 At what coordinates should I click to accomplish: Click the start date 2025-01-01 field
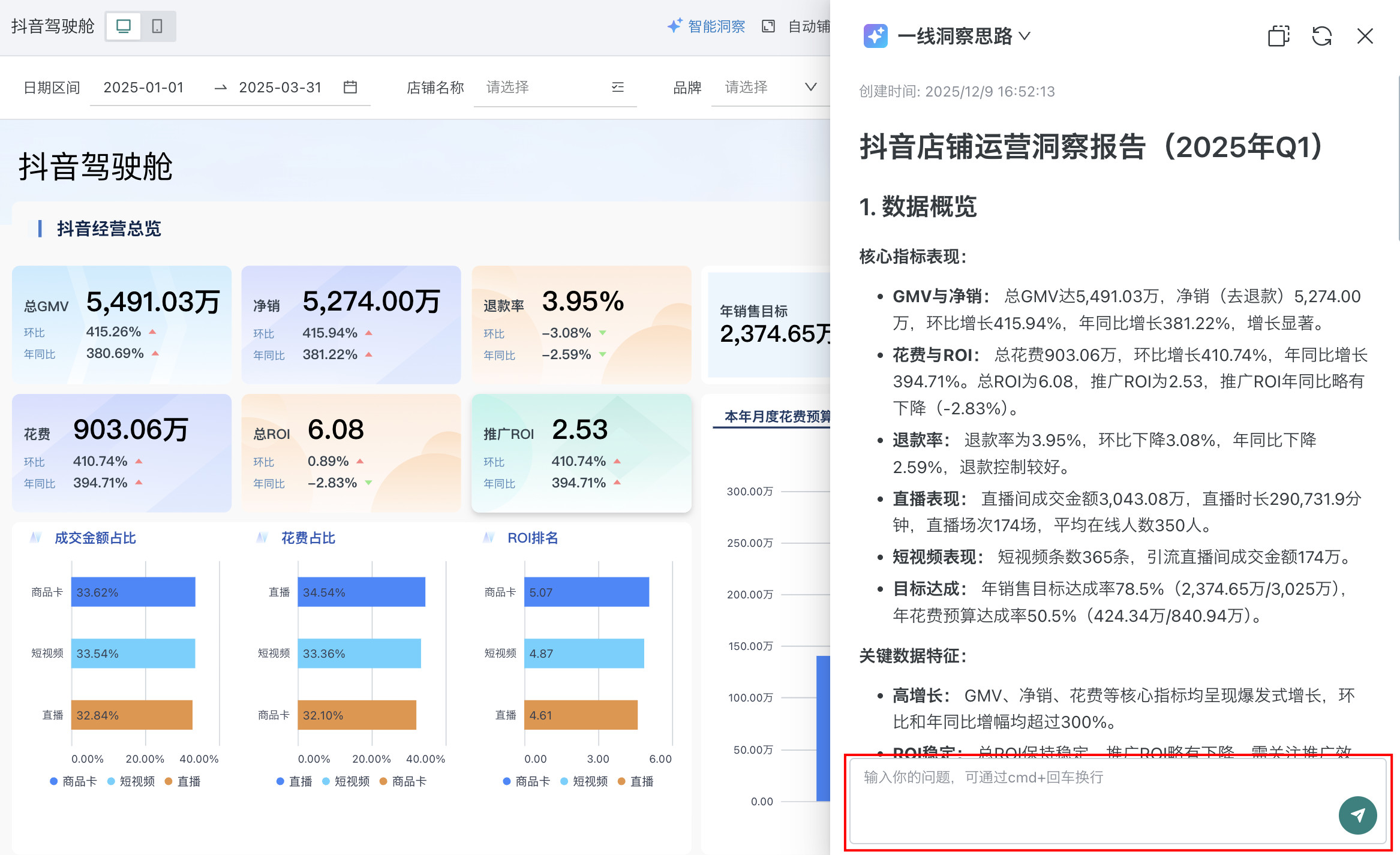pyautogui.click(x=144, y=88)
